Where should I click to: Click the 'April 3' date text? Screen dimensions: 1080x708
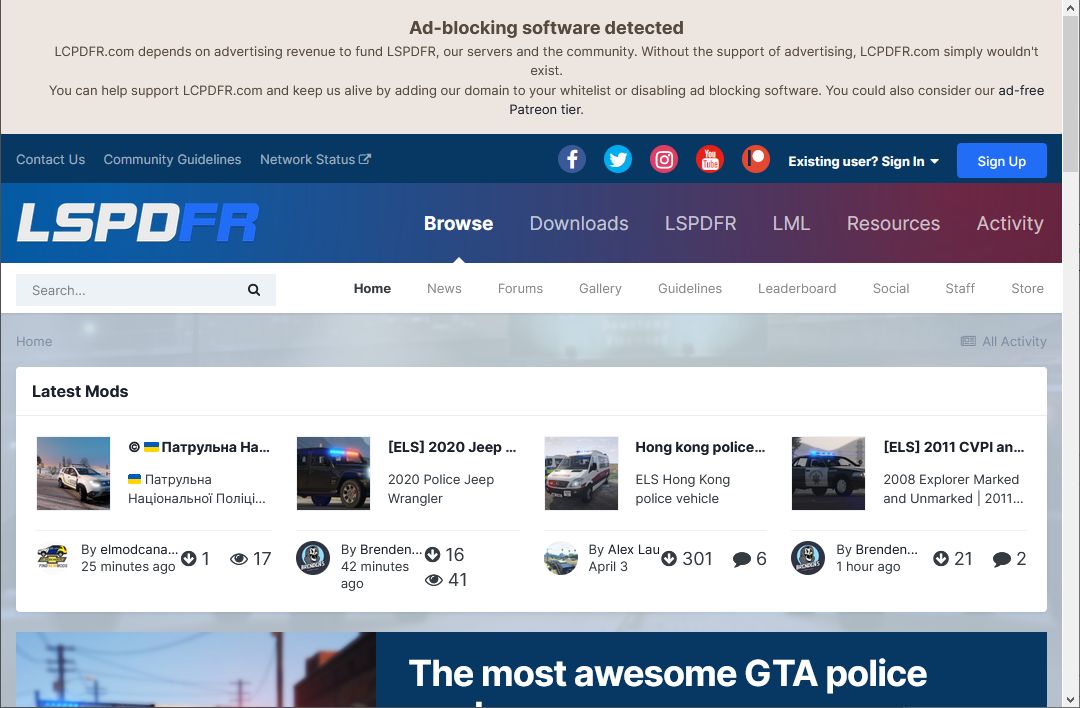click(x=608, y=566)
